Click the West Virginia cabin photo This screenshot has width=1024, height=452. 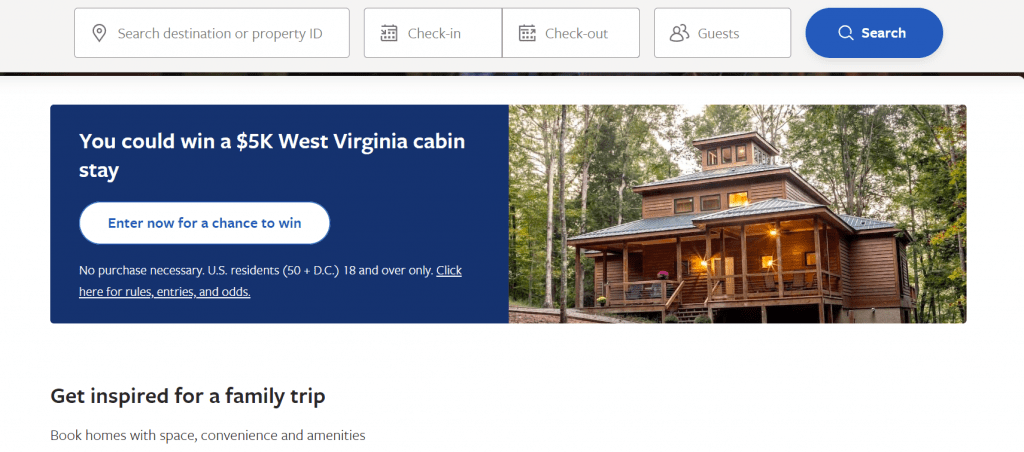tap(737, 214)
